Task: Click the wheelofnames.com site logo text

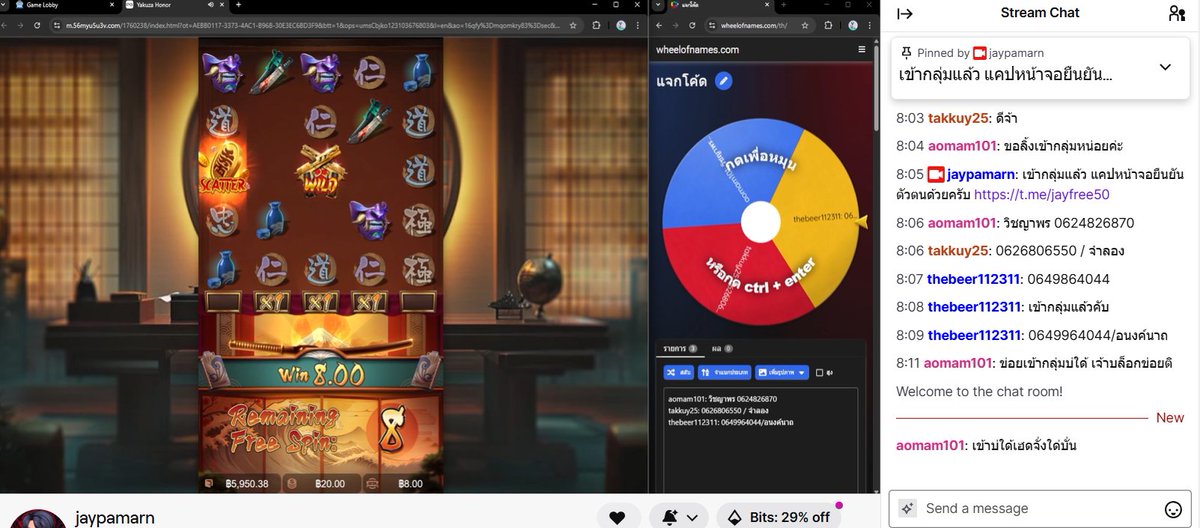Action: pos(697,49)
